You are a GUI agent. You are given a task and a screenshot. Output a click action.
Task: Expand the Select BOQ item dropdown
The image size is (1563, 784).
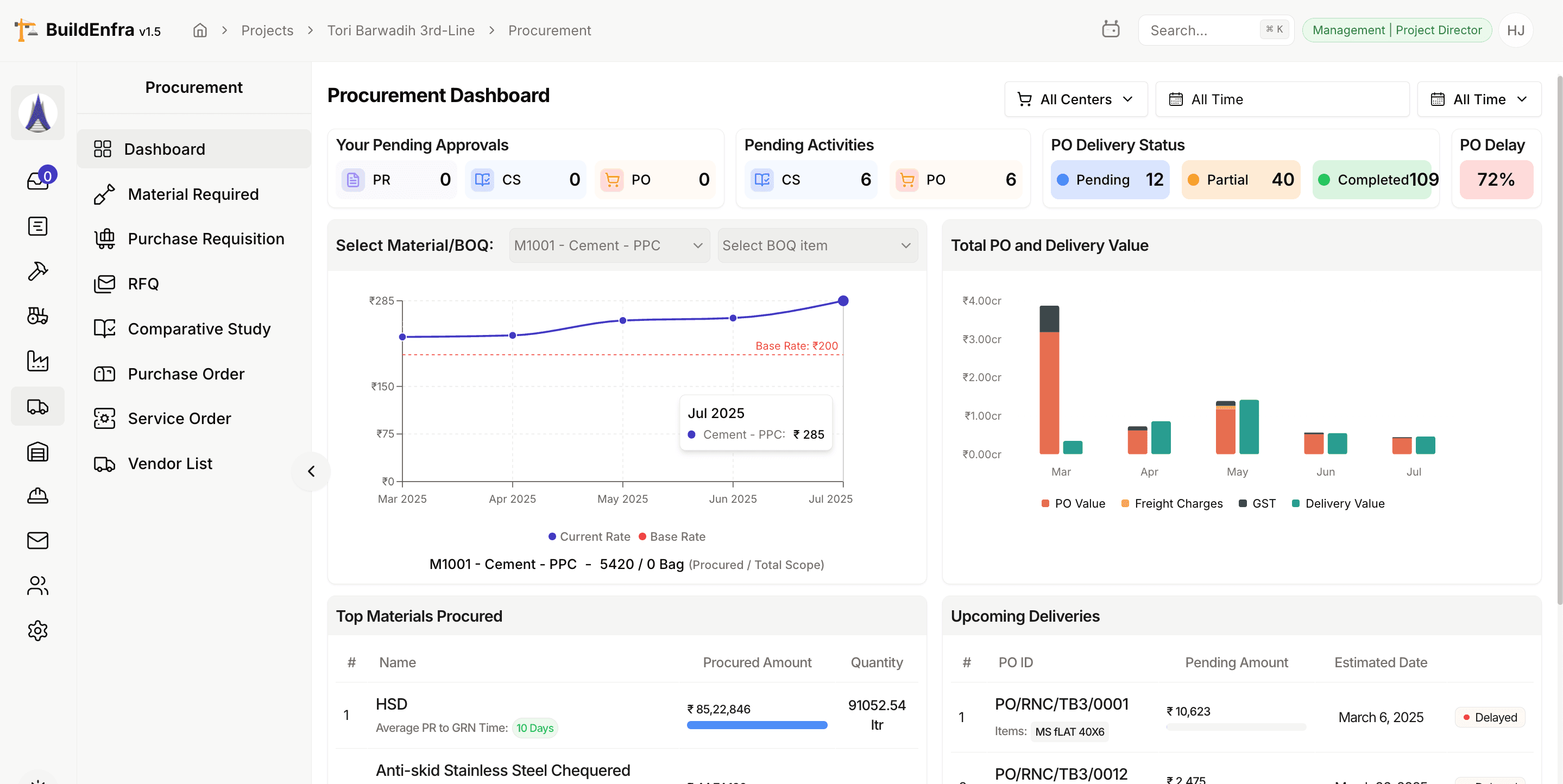(x=817, y=245)
